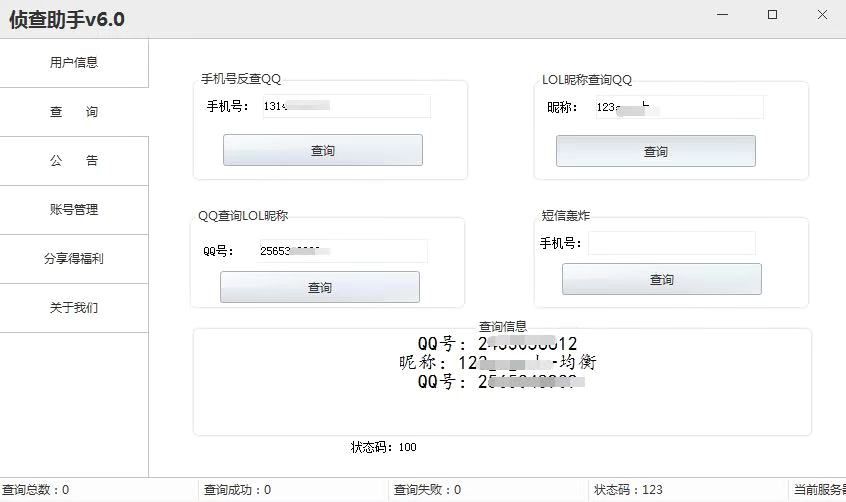Open 分享得福利 sidebar item
Screen dimensions: 846x502
[x=74, y=259]
